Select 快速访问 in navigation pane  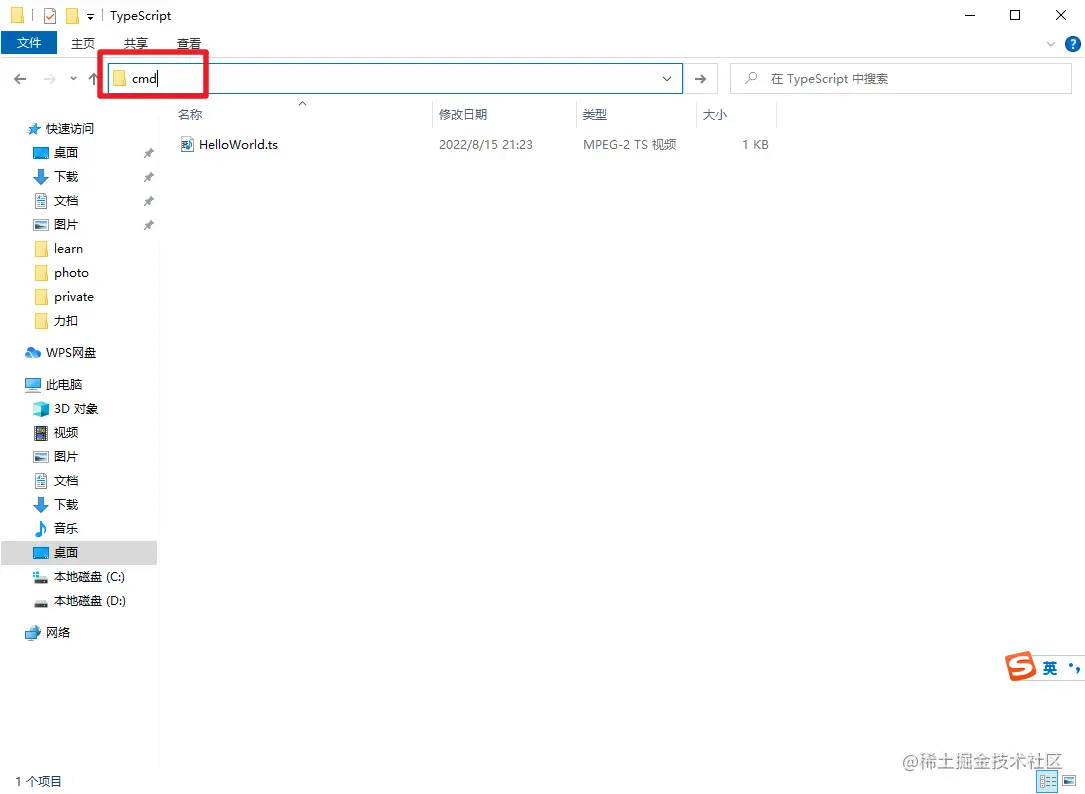69,129
